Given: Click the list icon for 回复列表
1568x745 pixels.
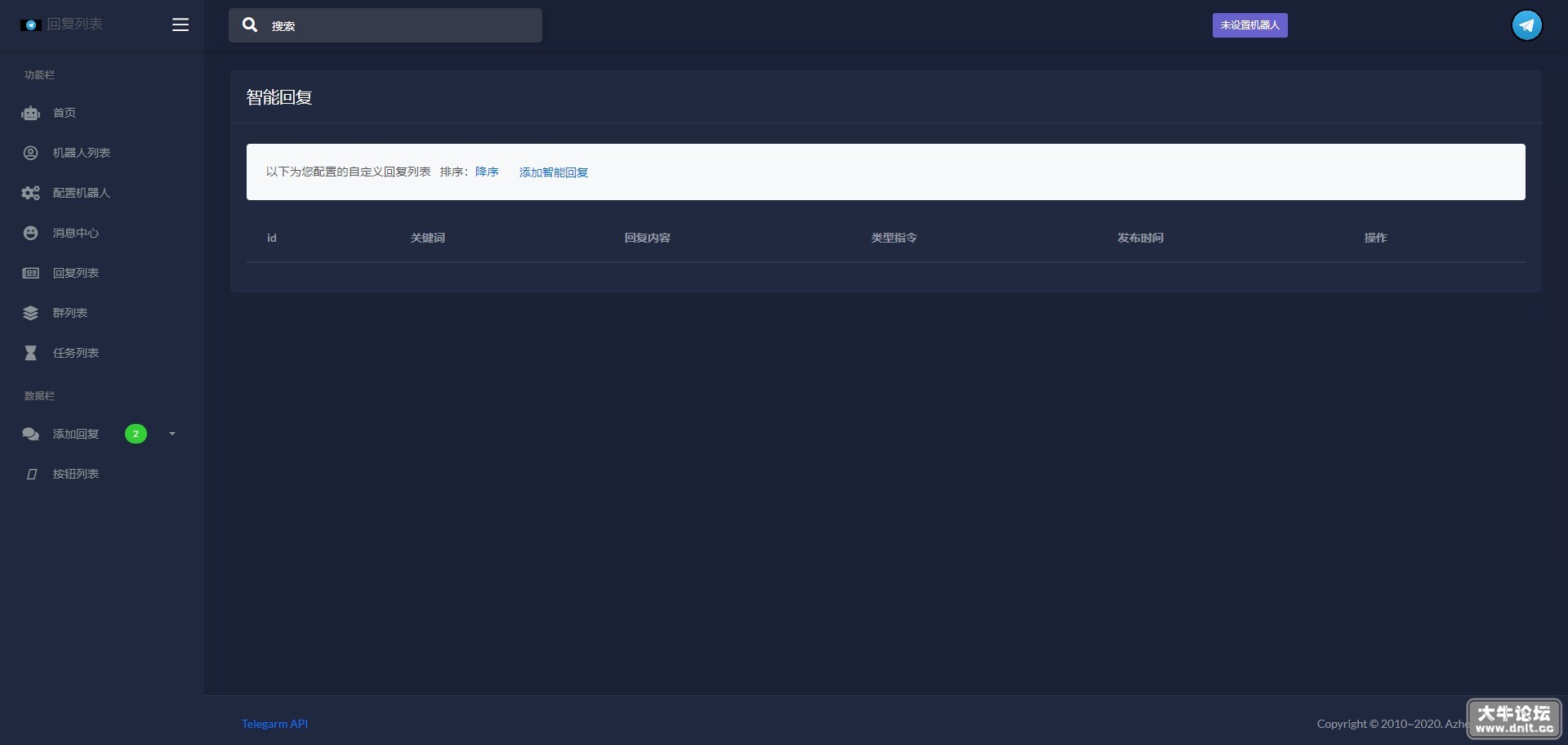Looking at the screenshot, I should (31, 273).
